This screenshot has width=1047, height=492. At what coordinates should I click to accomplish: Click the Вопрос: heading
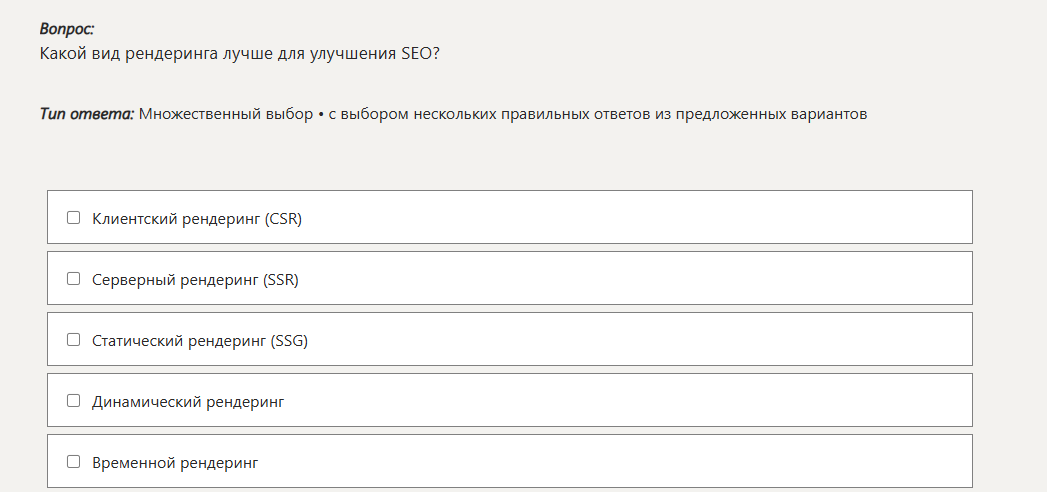pos(67,29)
